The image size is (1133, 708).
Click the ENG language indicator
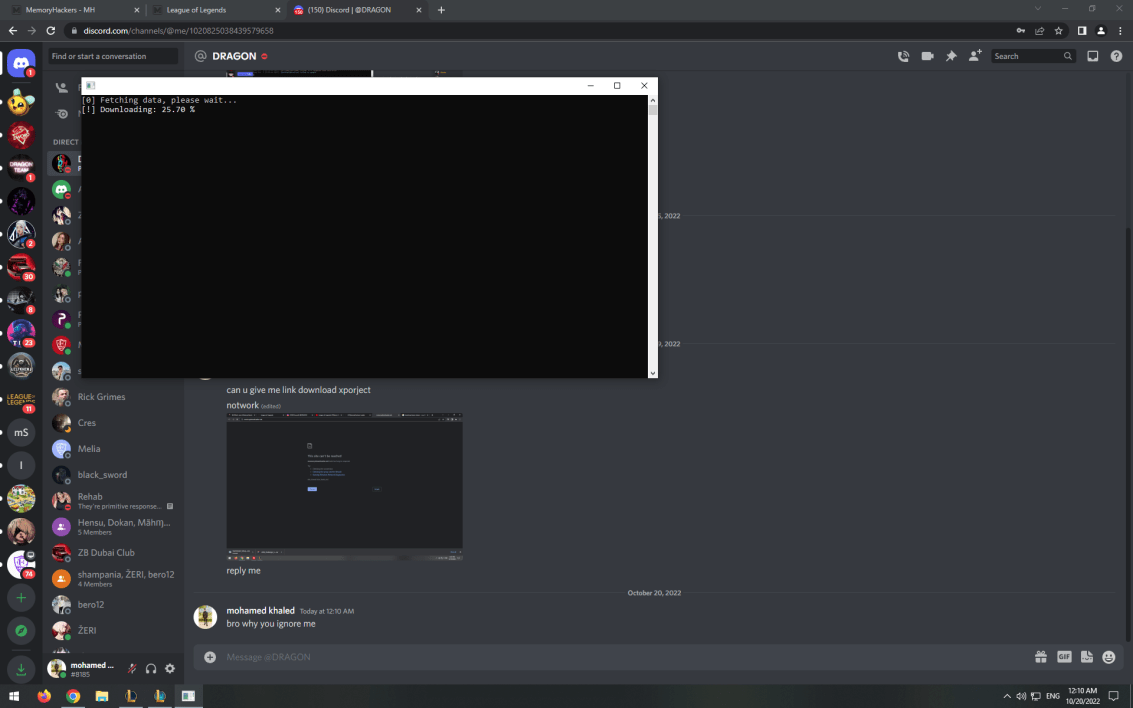click(x=1053, y=696)
